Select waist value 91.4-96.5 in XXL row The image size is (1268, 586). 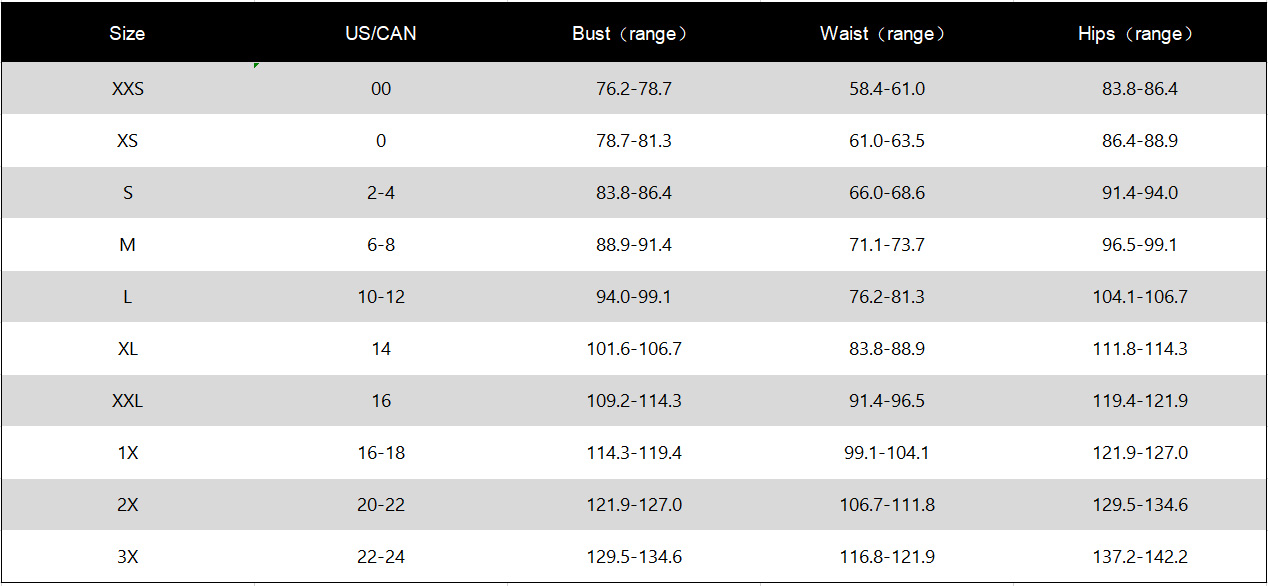click(887, 401)
